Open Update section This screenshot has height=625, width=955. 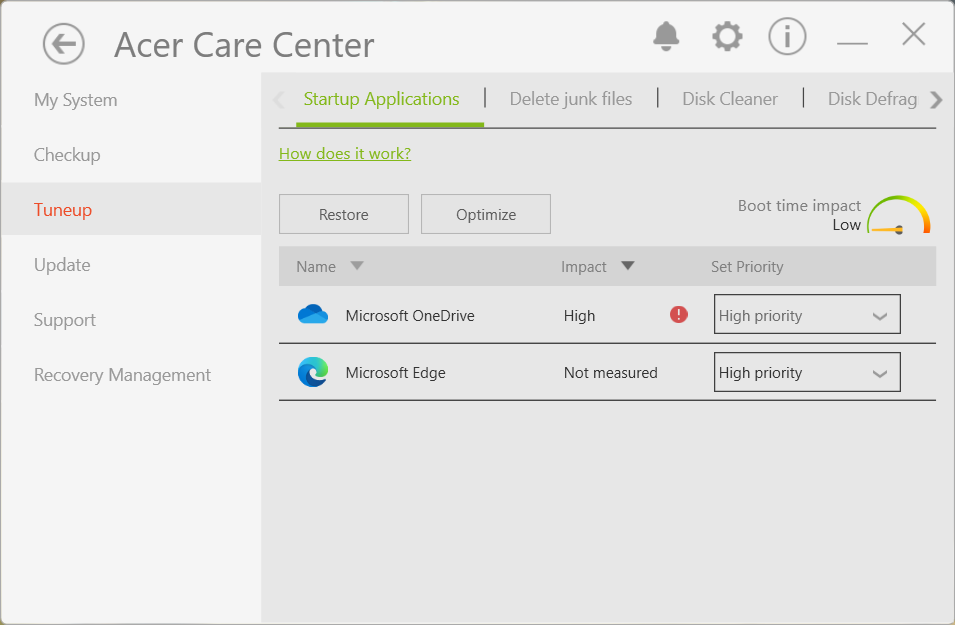pos(62,264)
